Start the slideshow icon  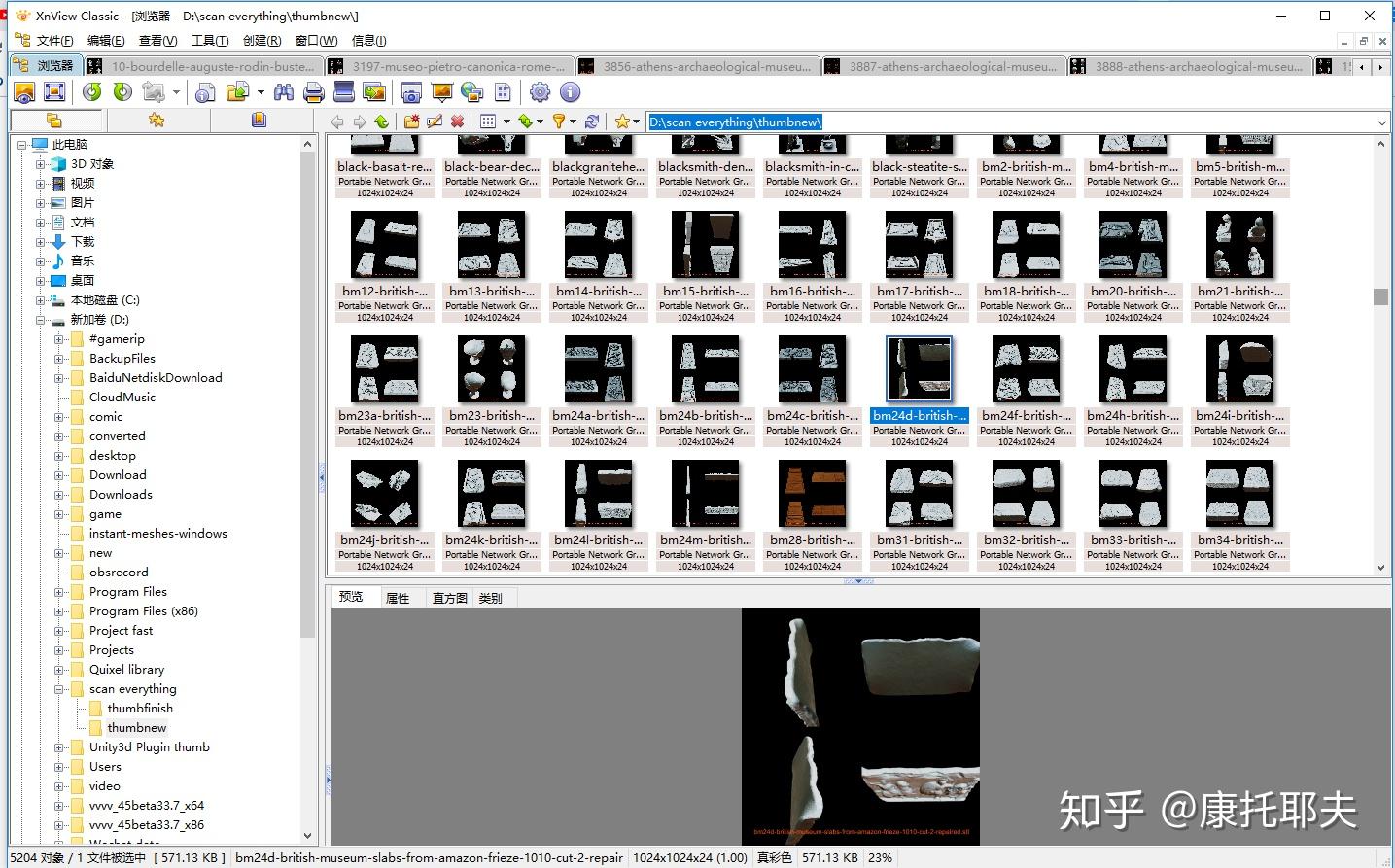tap(441, 92)
